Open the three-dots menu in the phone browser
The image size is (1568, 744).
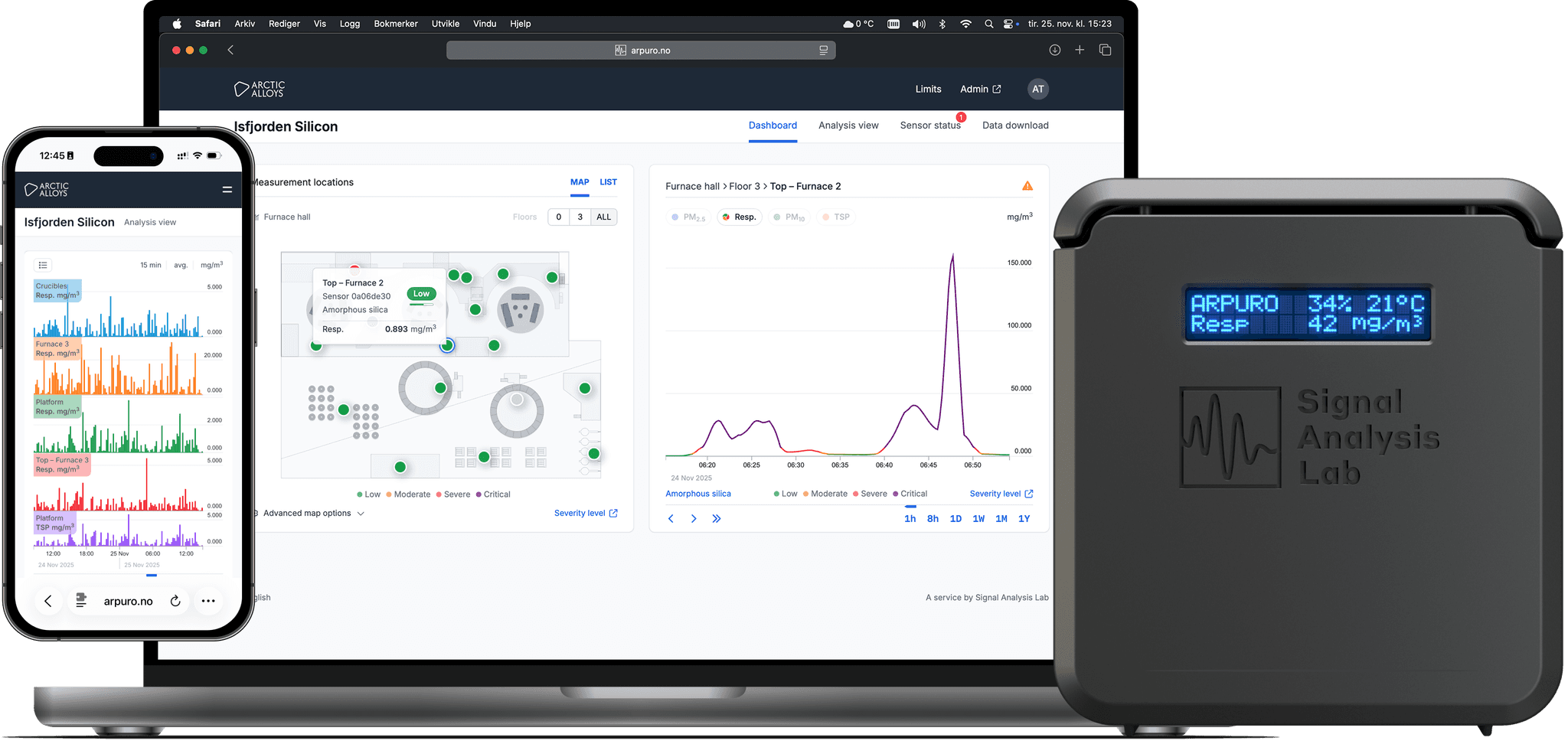click(x=208, y=602)
